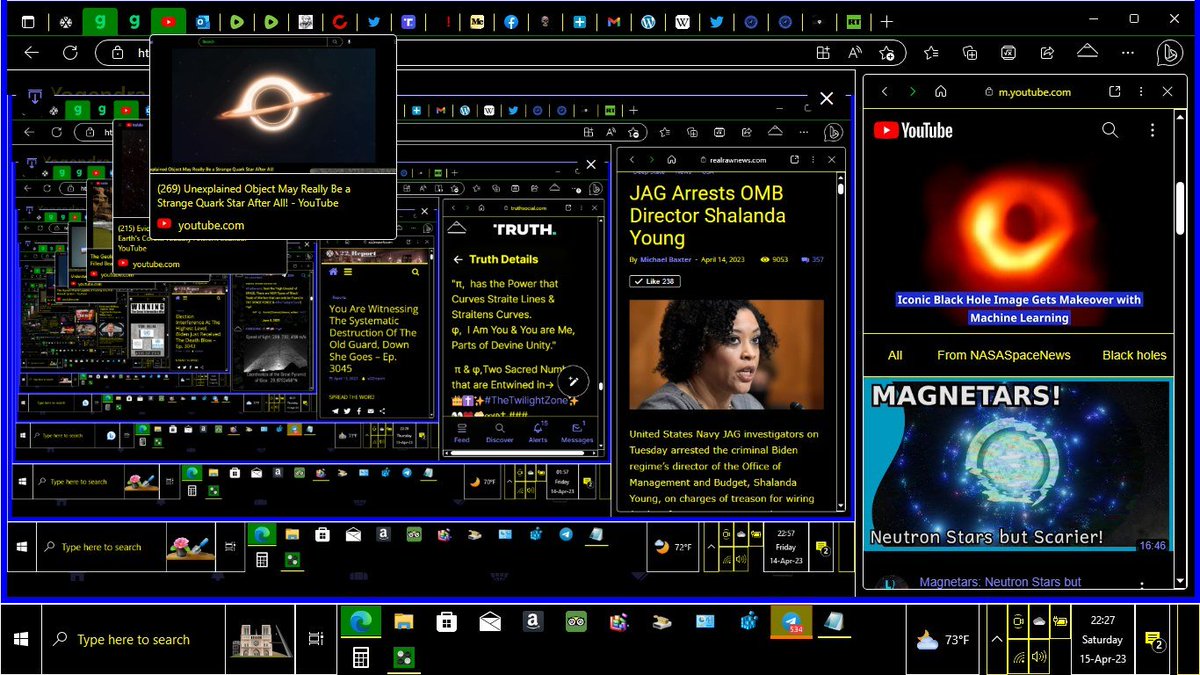
Task: Open Task View on the taskbar
Action: click(x=316, y=639)
